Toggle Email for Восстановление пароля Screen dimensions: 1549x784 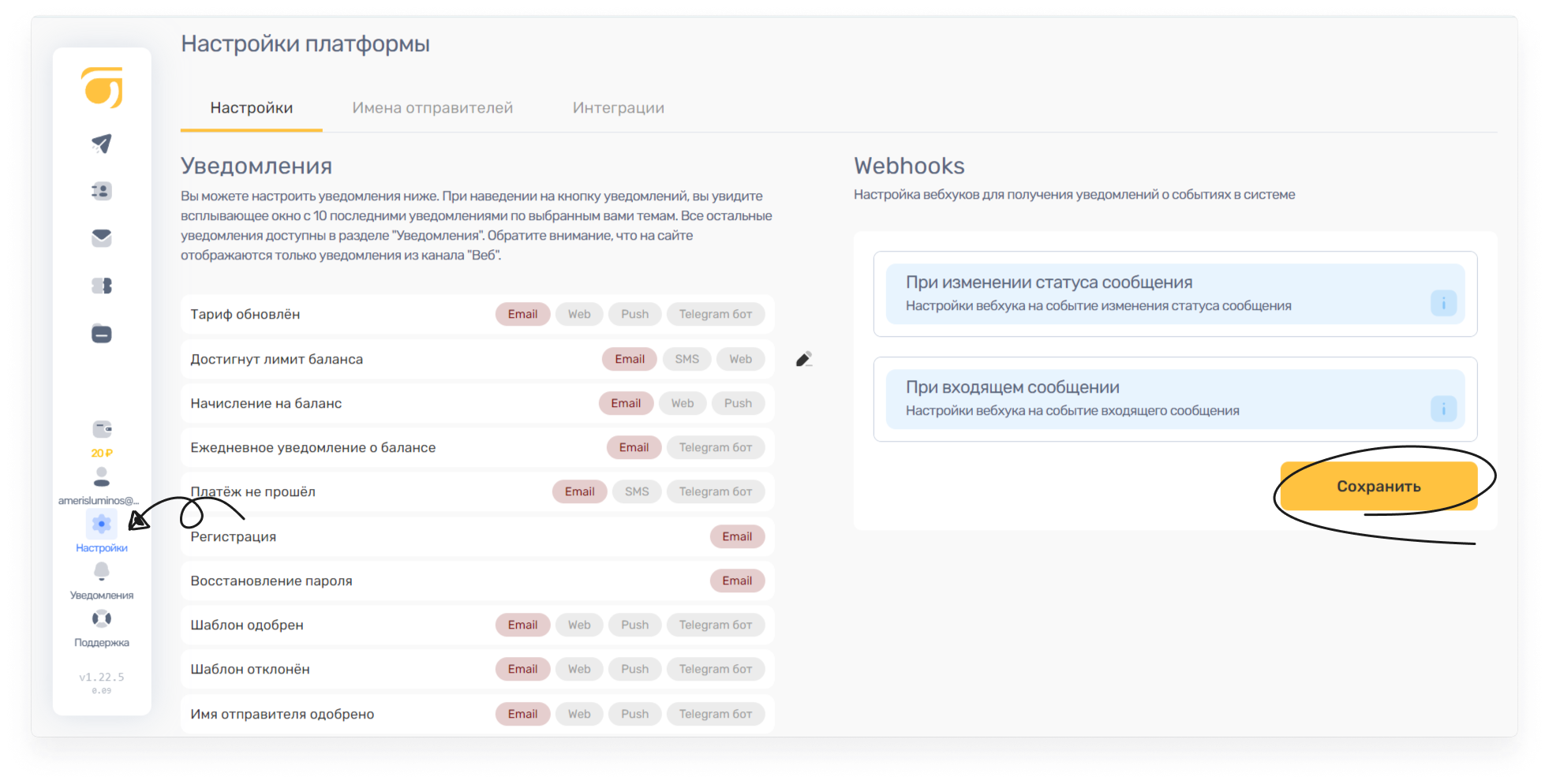tap(737, 581)
